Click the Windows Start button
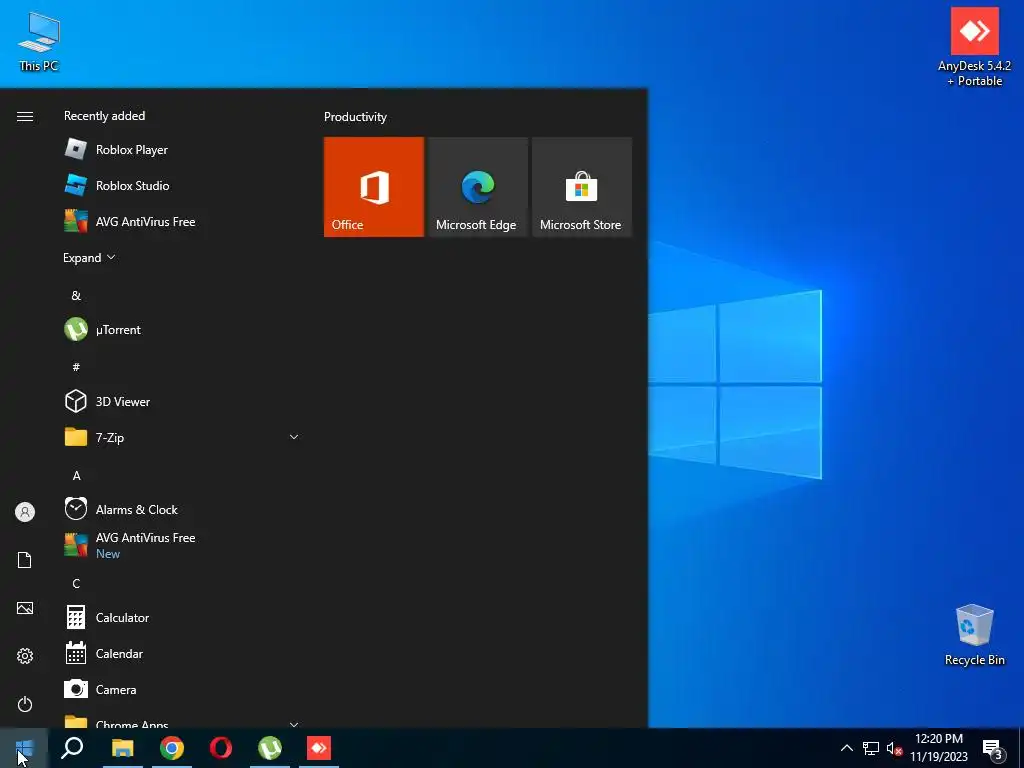This screenshot has width=1024, height=768. tap(24, 748)
